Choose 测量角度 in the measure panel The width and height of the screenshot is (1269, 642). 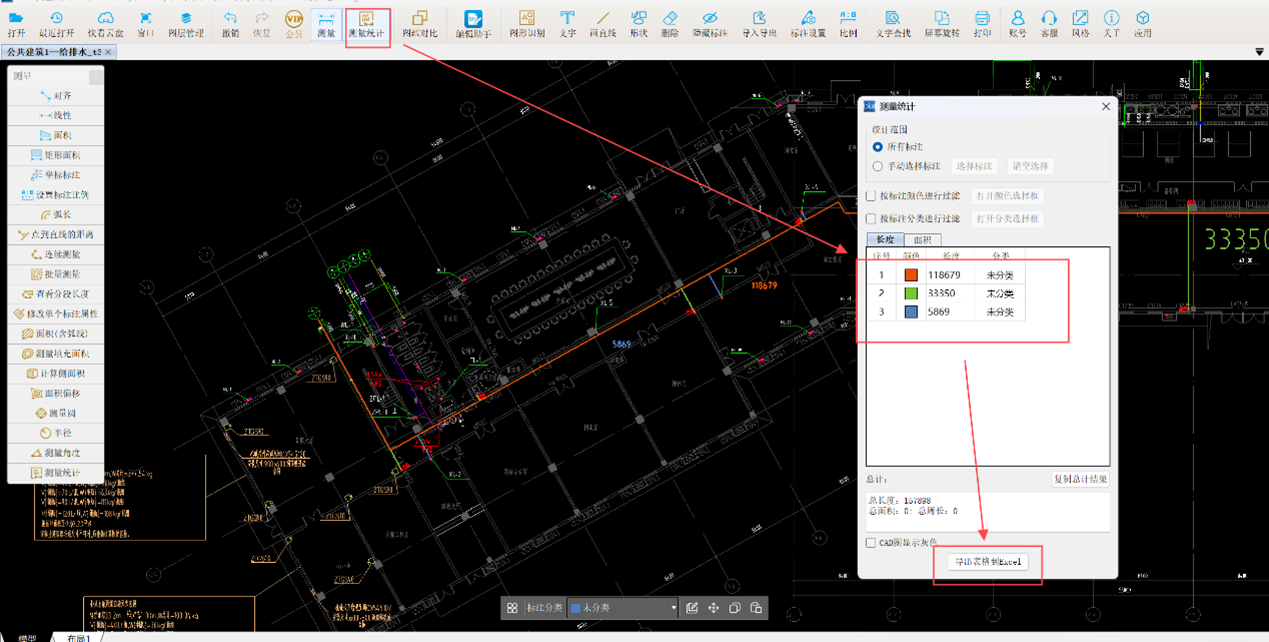tap(56, 453)
